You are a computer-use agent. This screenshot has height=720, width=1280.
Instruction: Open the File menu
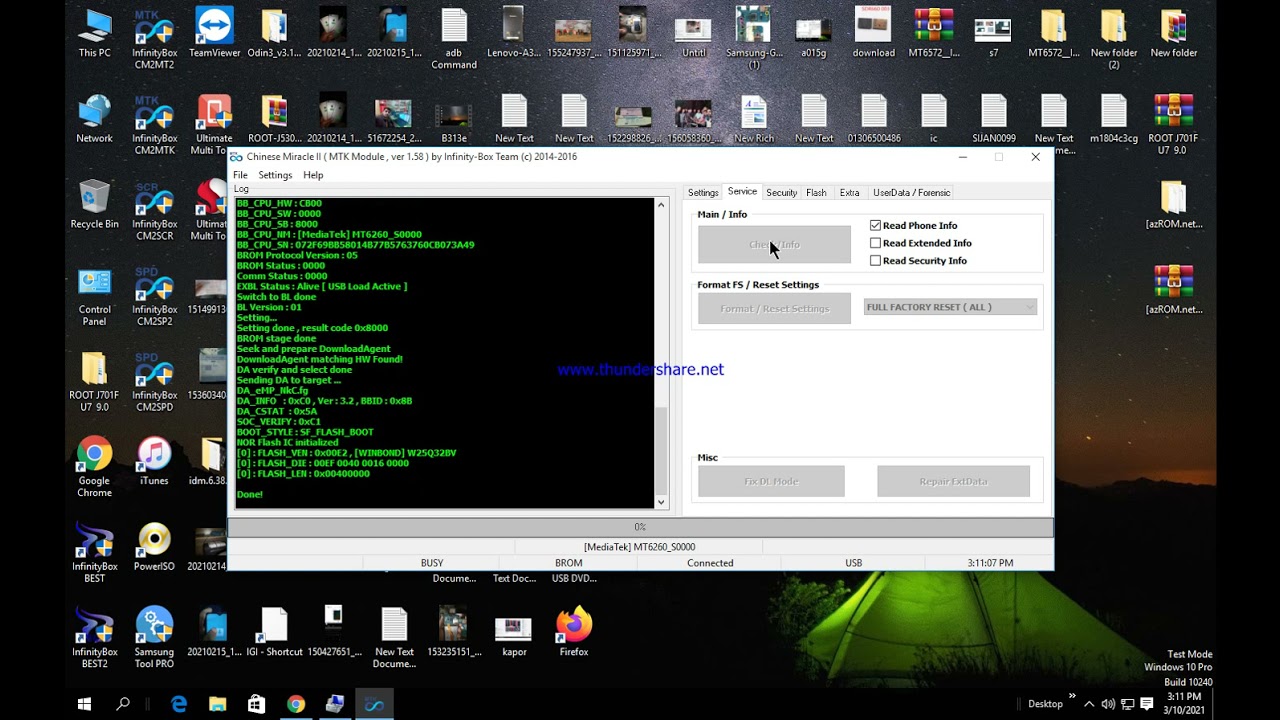(x=240, y=175)
